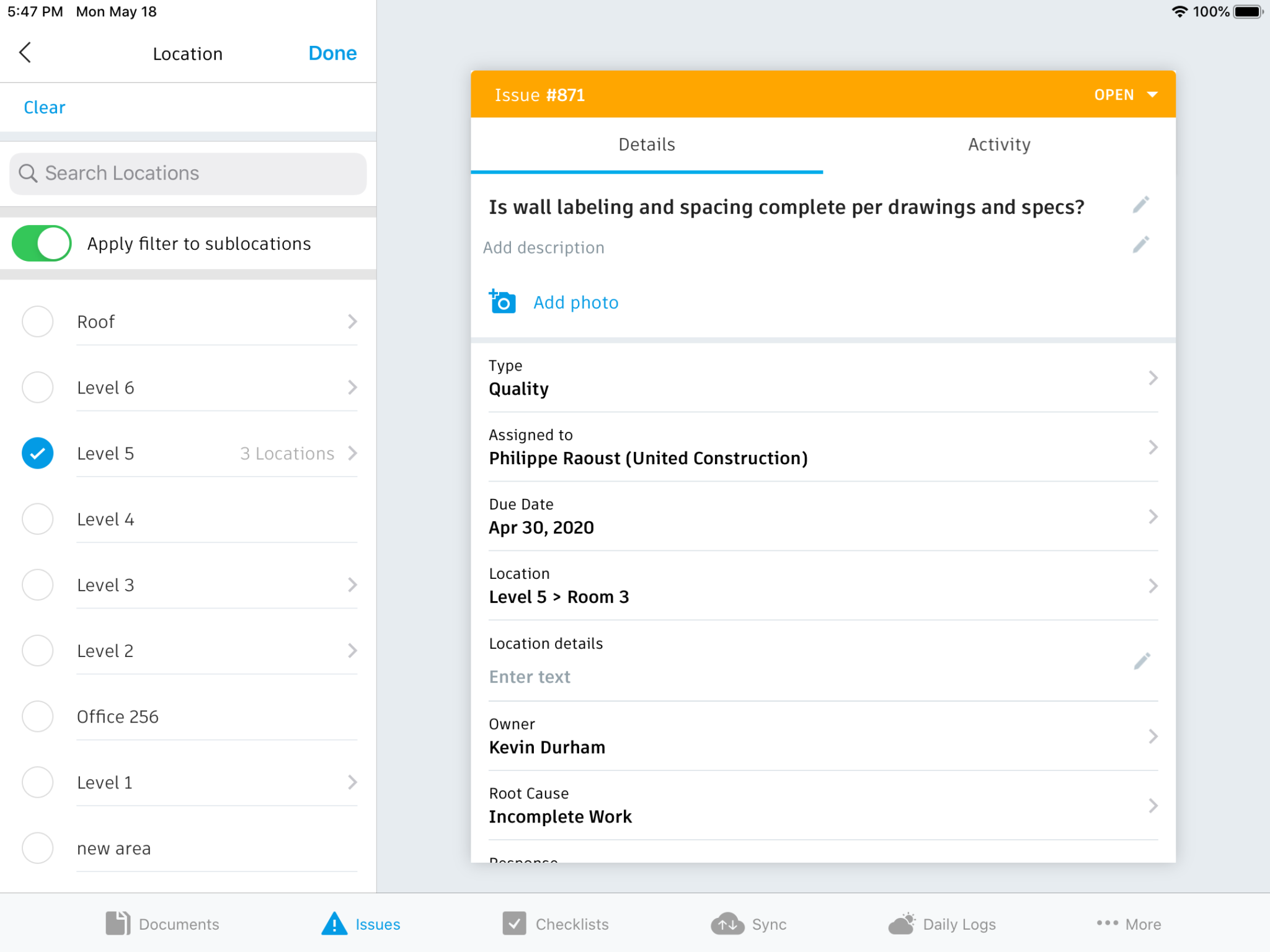1270x952 pixels.
Task: Select the Issues icon in bottom bar
Action: pos(334,923)
